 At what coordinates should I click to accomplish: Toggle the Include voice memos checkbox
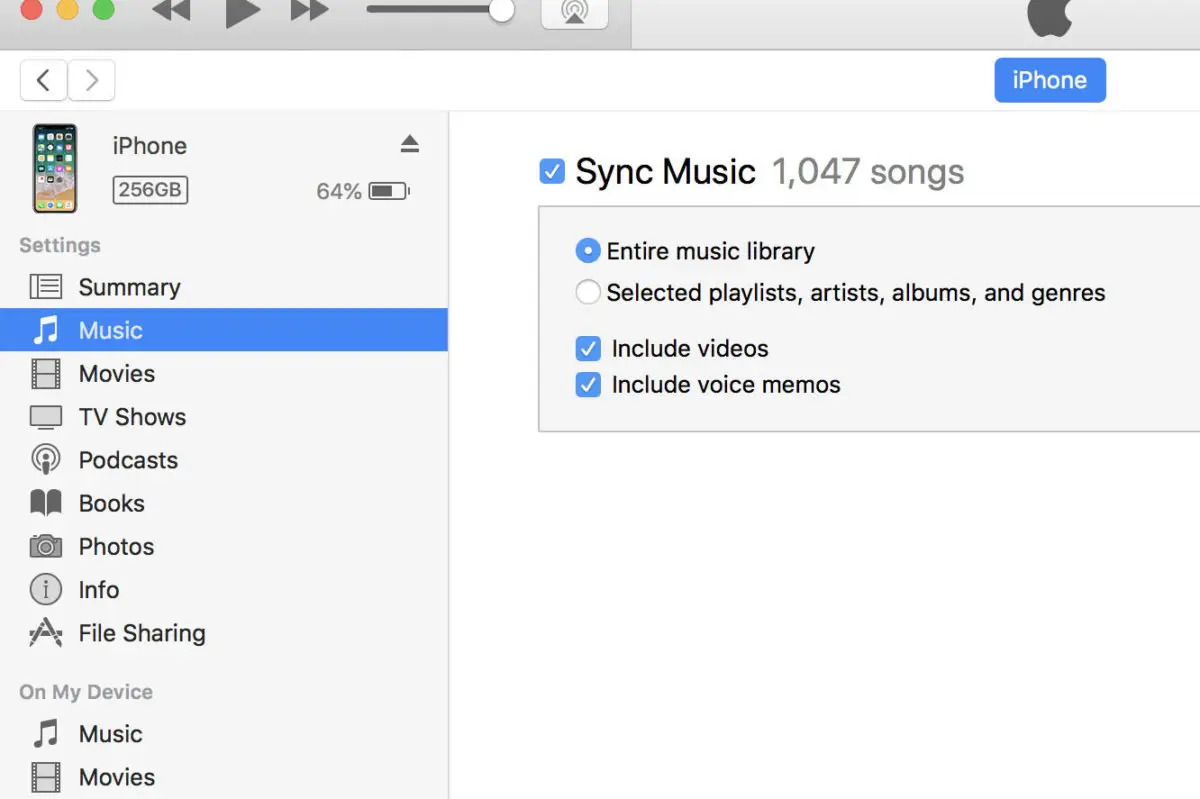pos(588,385)
